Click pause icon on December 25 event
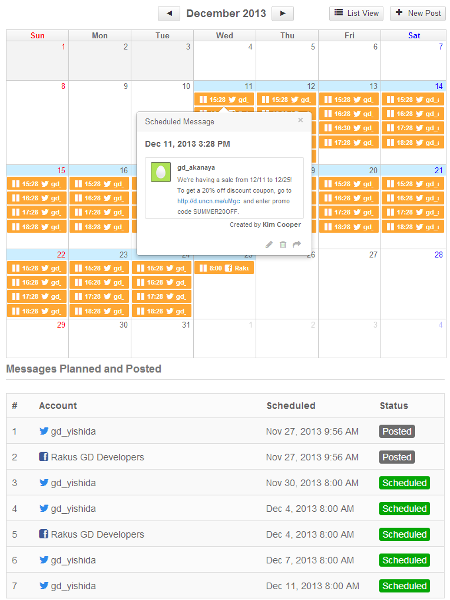The image size is (450, 600). click(203, 268)
